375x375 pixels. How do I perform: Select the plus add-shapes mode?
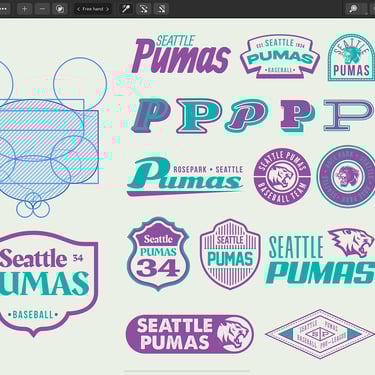click(x=24, y=9)
